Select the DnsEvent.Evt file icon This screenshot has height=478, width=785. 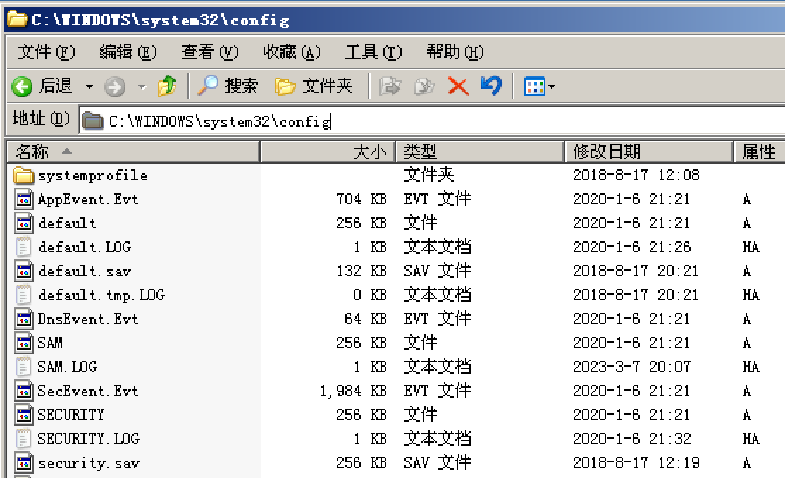(x=24, y=319)
